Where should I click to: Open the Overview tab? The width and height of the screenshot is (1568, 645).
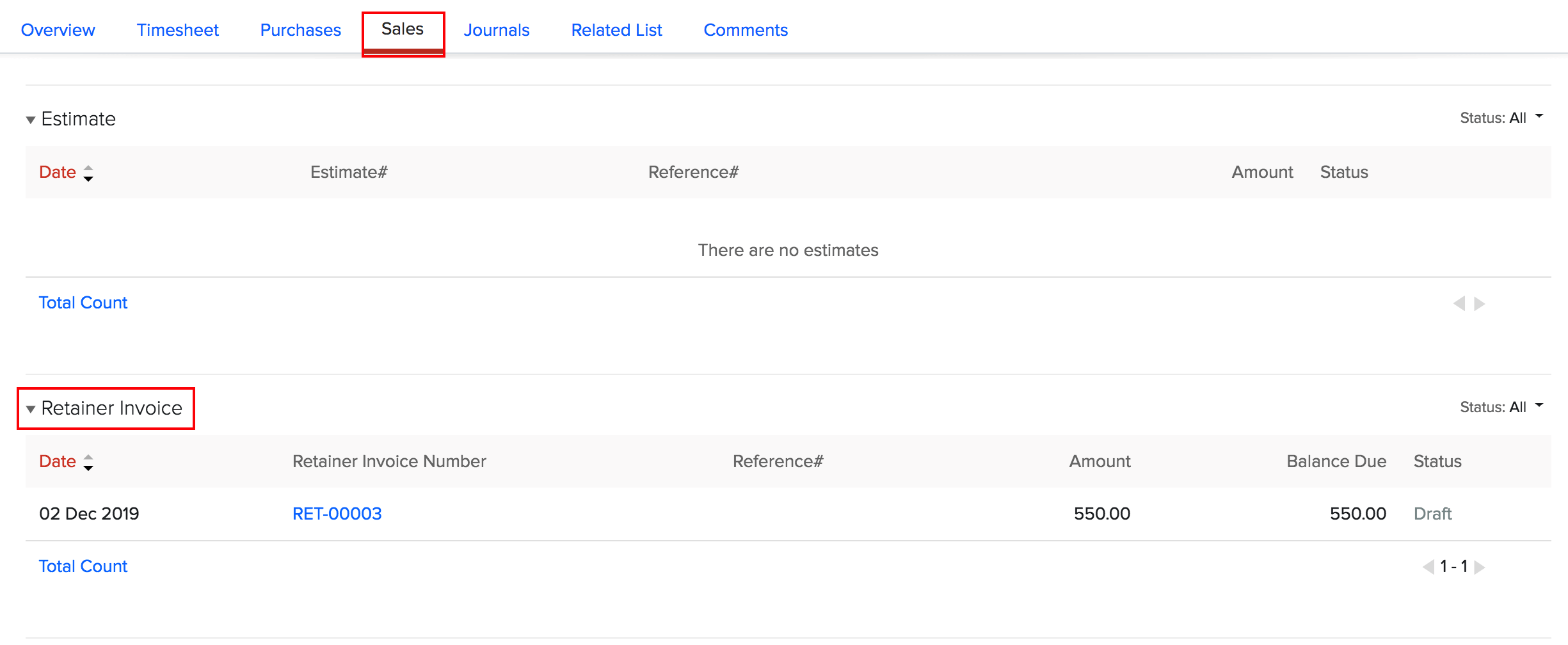(x=58, y=30)
